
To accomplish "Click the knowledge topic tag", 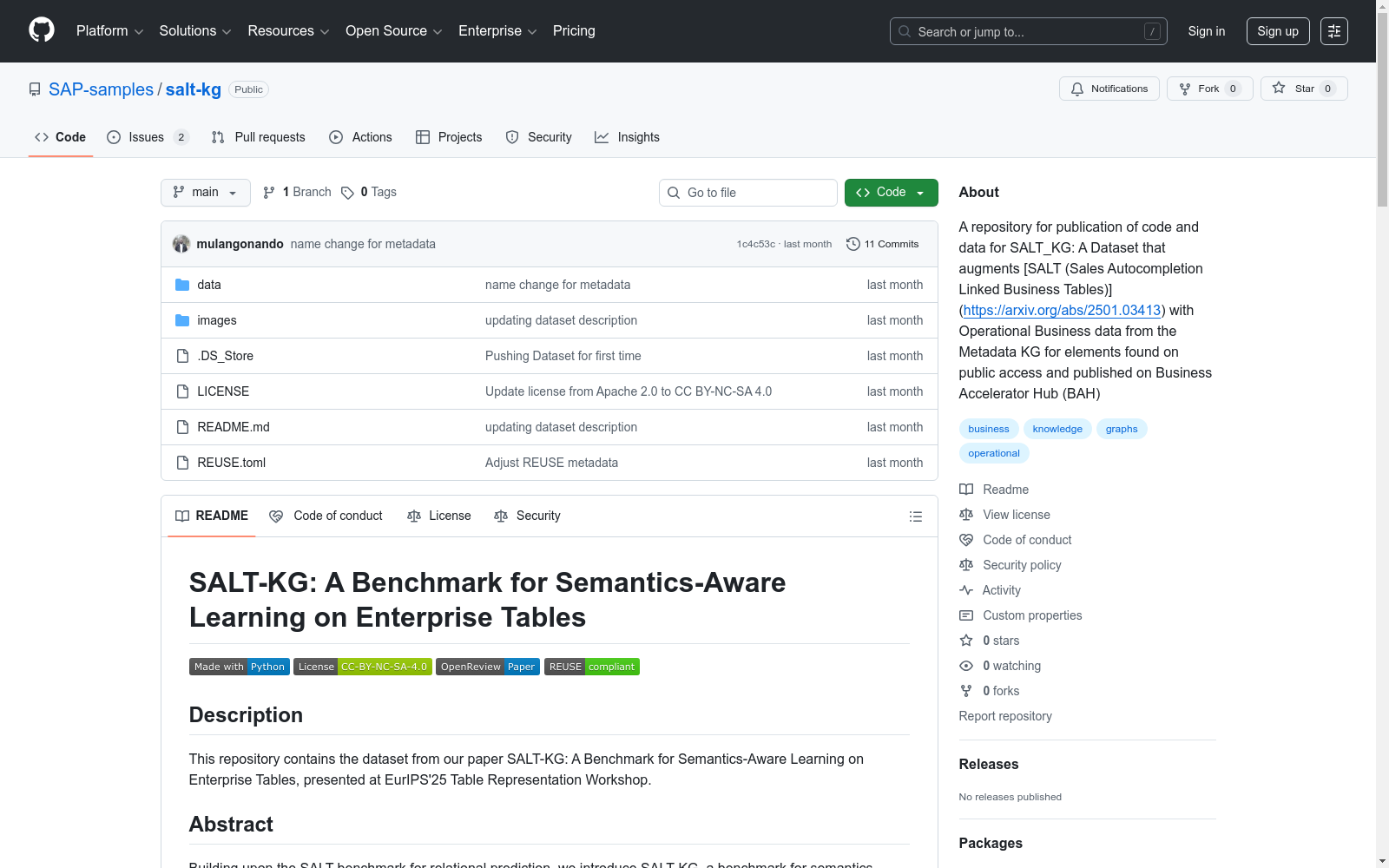I will pos(1057,429).
